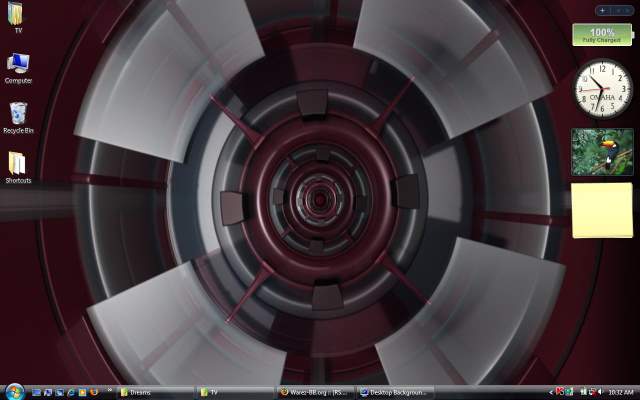This screenshot has width=640, height=400.
Task: Open the Recycle Bin
Action: pos(18,118)
